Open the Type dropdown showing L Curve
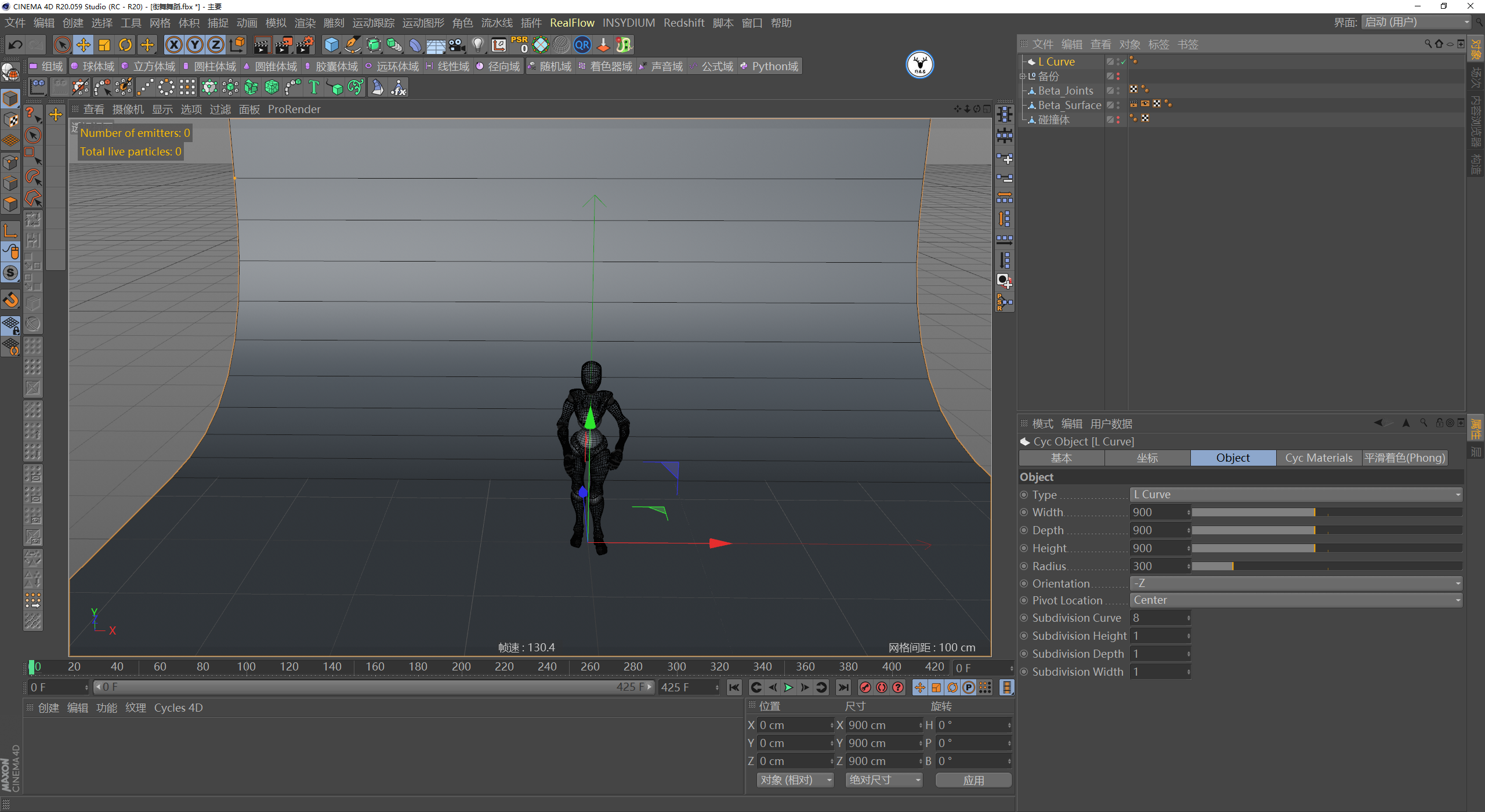The width and height of the screenshot is (1485, 812). click(x=1296, y=495)
